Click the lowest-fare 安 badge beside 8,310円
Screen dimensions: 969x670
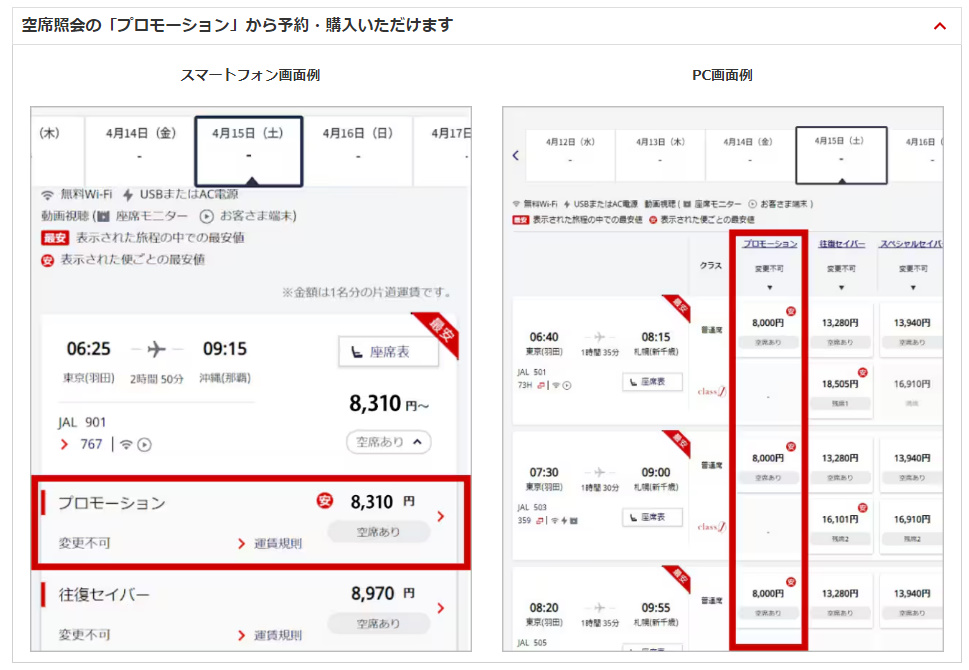(x=325, y=501)
